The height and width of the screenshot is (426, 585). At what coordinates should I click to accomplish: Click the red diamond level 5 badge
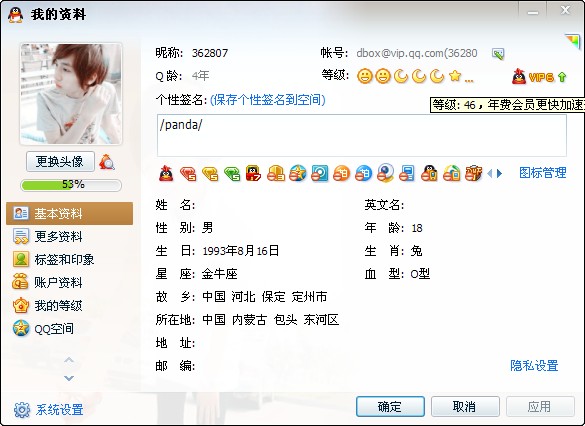click(188, 173)
